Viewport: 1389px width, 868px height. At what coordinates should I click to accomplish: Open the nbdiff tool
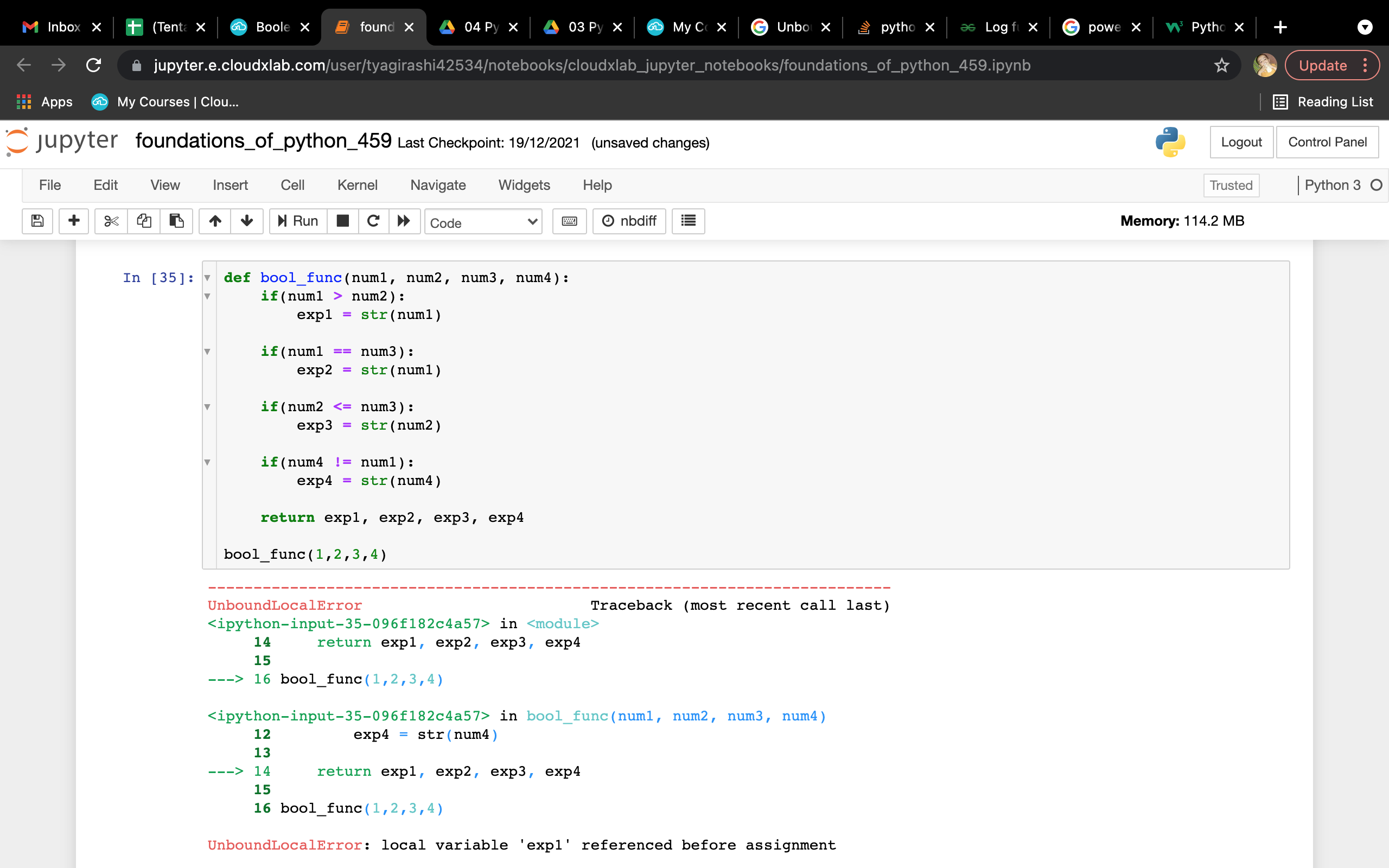[629, 221]
